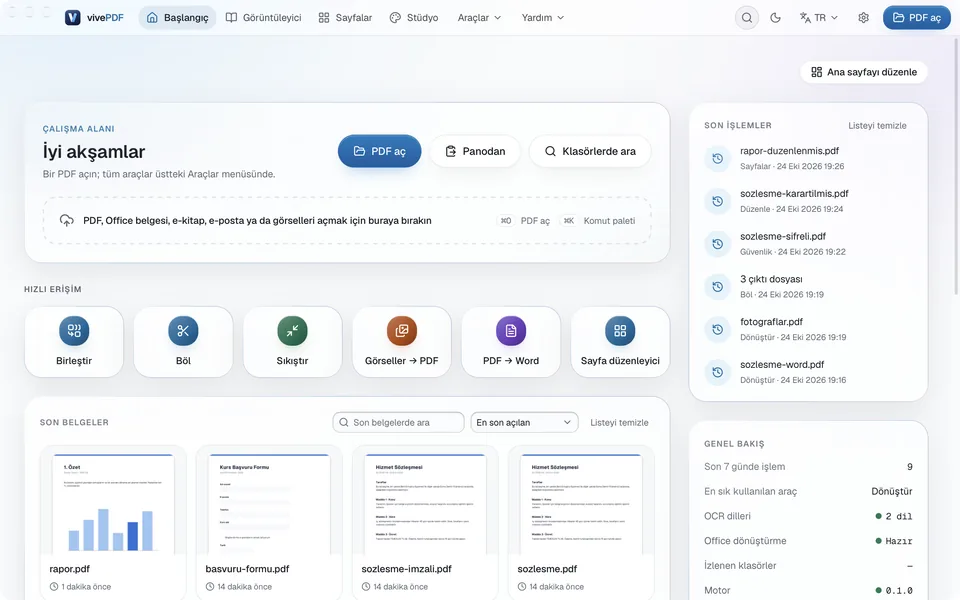Select the Sıkıştır compress icon

[292, 331]
